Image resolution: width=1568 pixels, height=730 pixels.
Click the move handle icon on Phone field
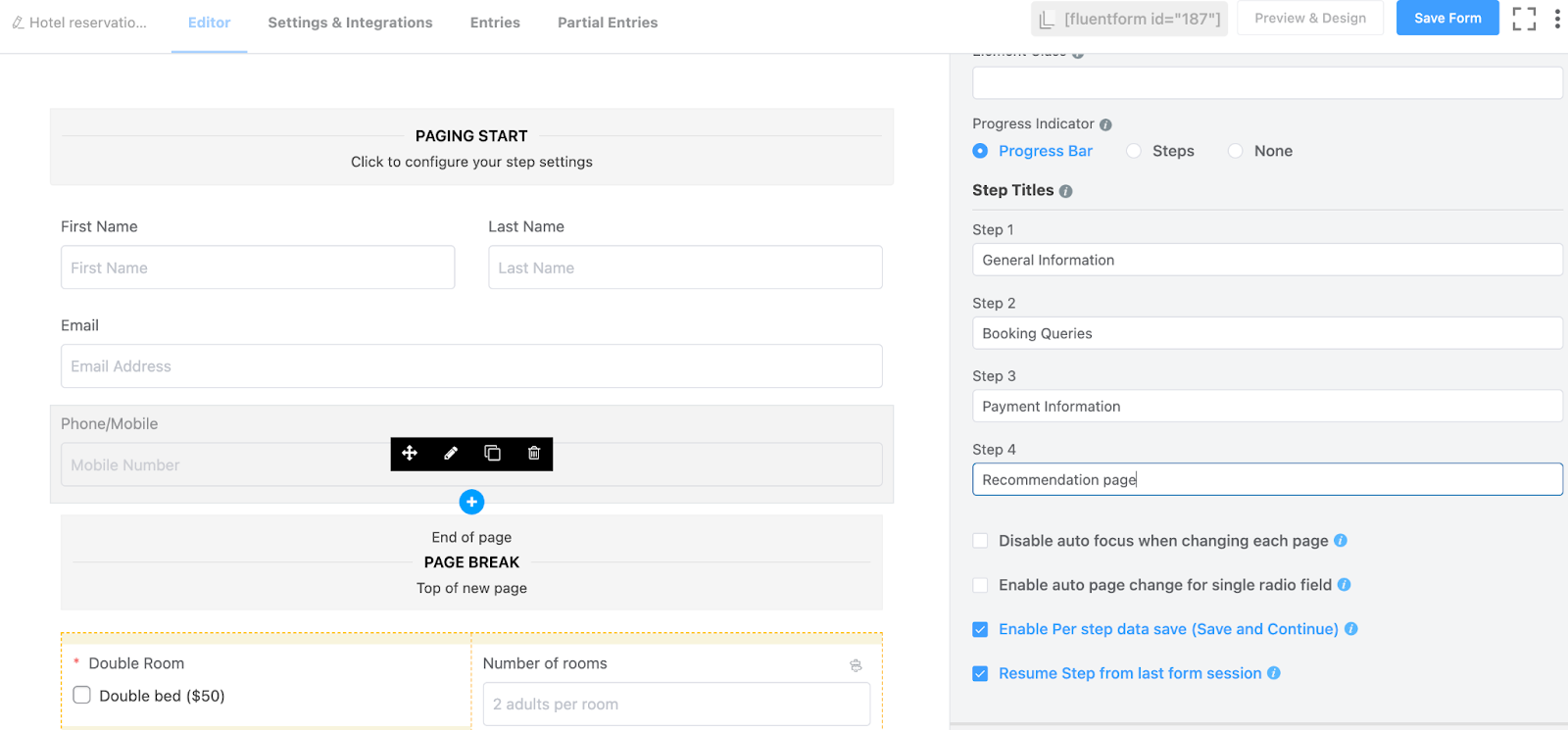tap(410, 453)
